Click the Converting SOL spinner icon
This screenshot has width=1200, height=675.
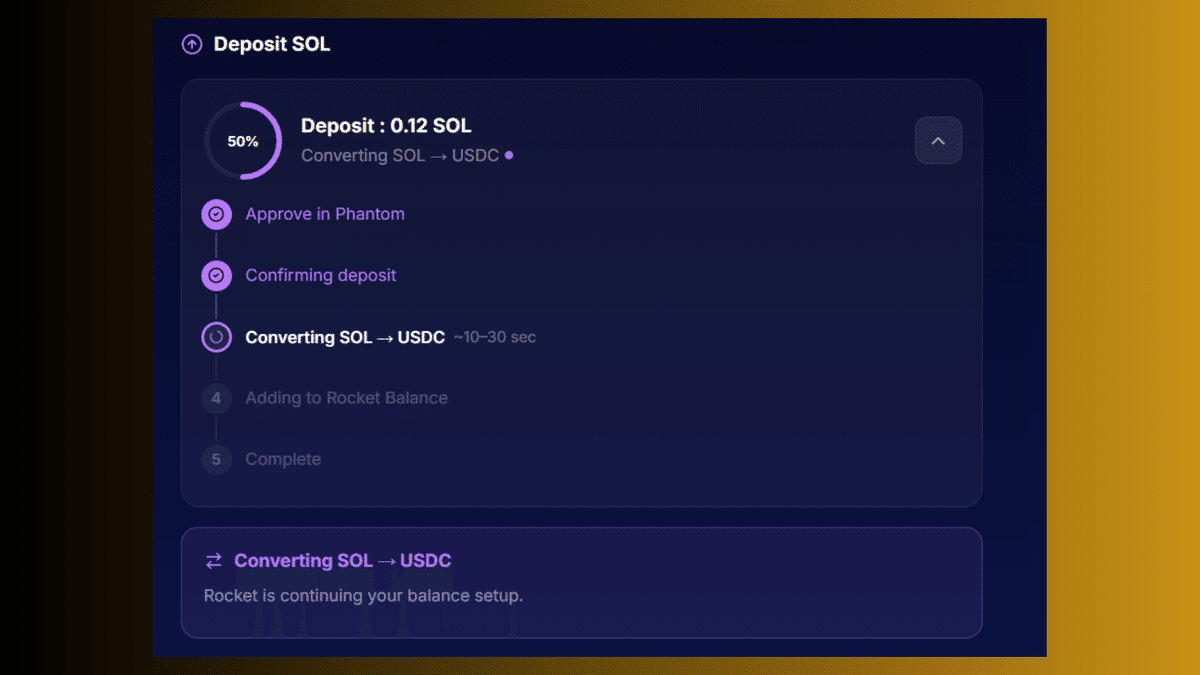click(216, 337)
